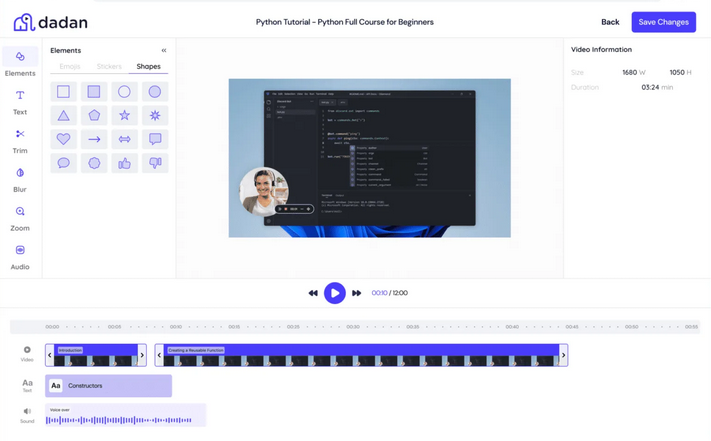Switch to the Emojis tab

(x=70, y=67)
